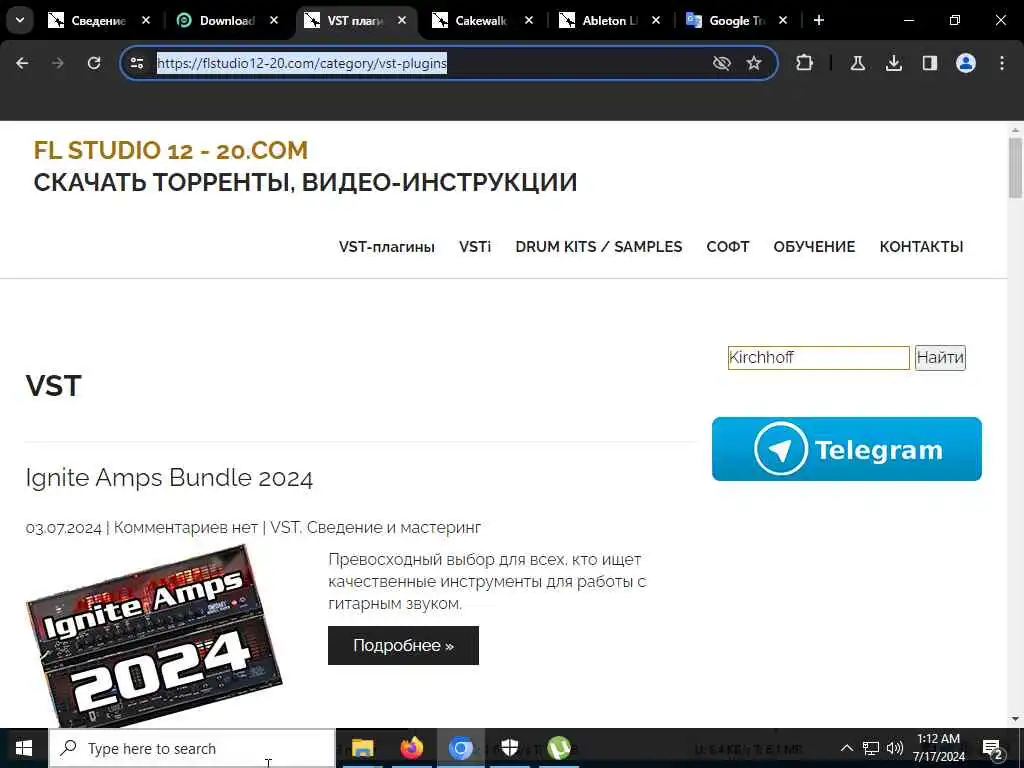
Task: Open uTorrent from the taskbar
Action: [x=559, y=748]
